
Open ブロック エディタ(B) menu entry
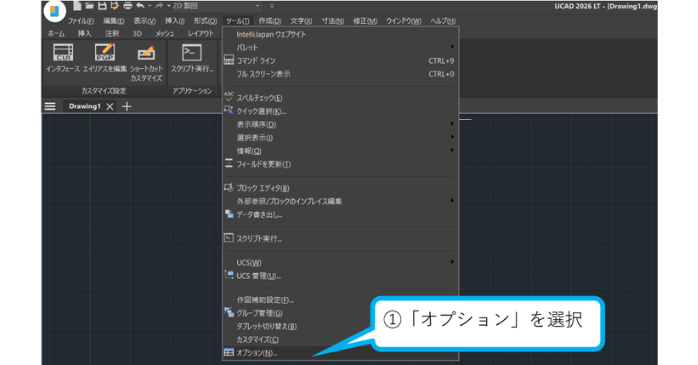341,188
